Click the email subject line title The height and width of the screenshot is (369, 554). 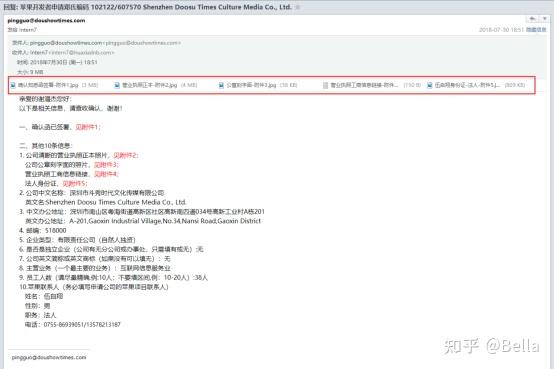(148, 7)
